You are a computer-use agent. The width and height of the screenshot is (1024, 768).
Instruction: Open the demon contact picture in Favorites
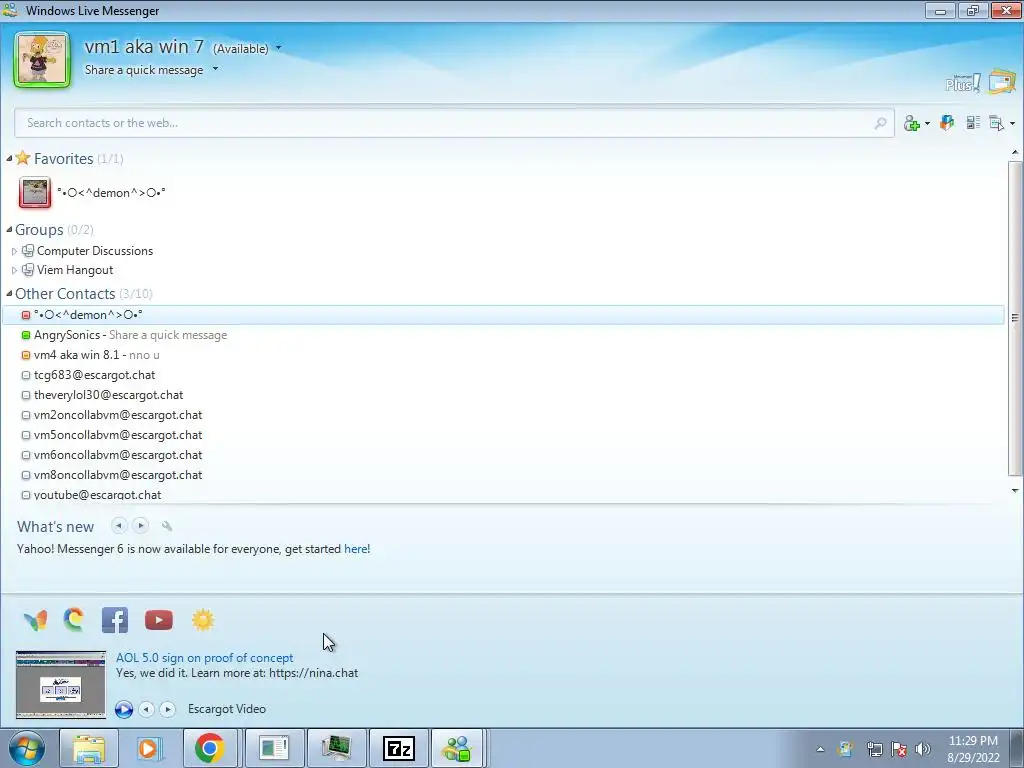[35, 193]
